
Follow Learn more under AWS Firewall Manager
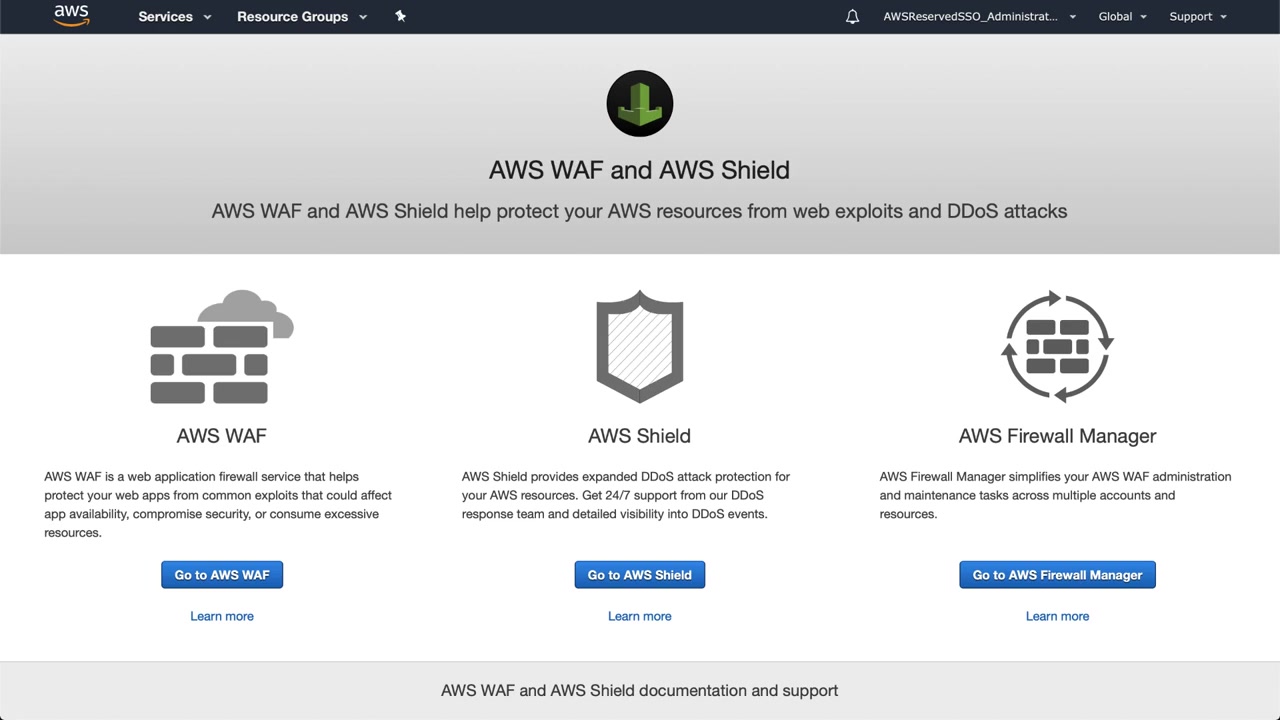click(1057, 616)
